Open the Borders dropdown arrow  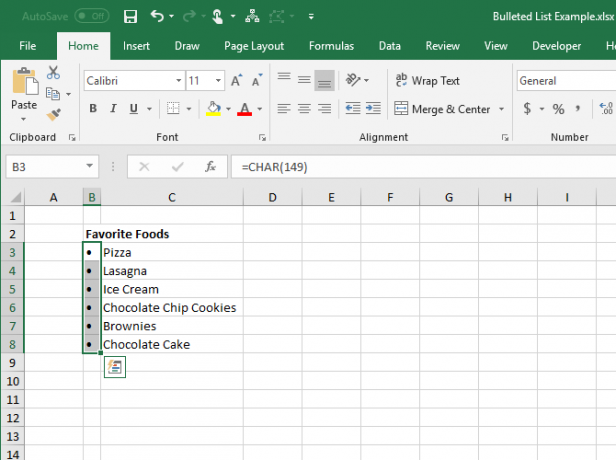tap(189, 109)
